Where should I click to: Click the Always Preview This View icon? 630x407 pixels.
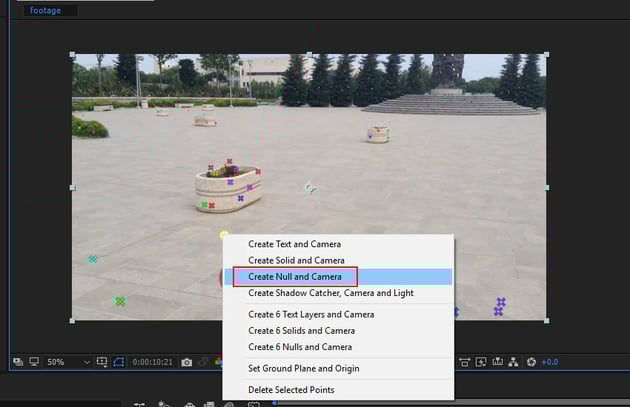(x=18, y=362)
